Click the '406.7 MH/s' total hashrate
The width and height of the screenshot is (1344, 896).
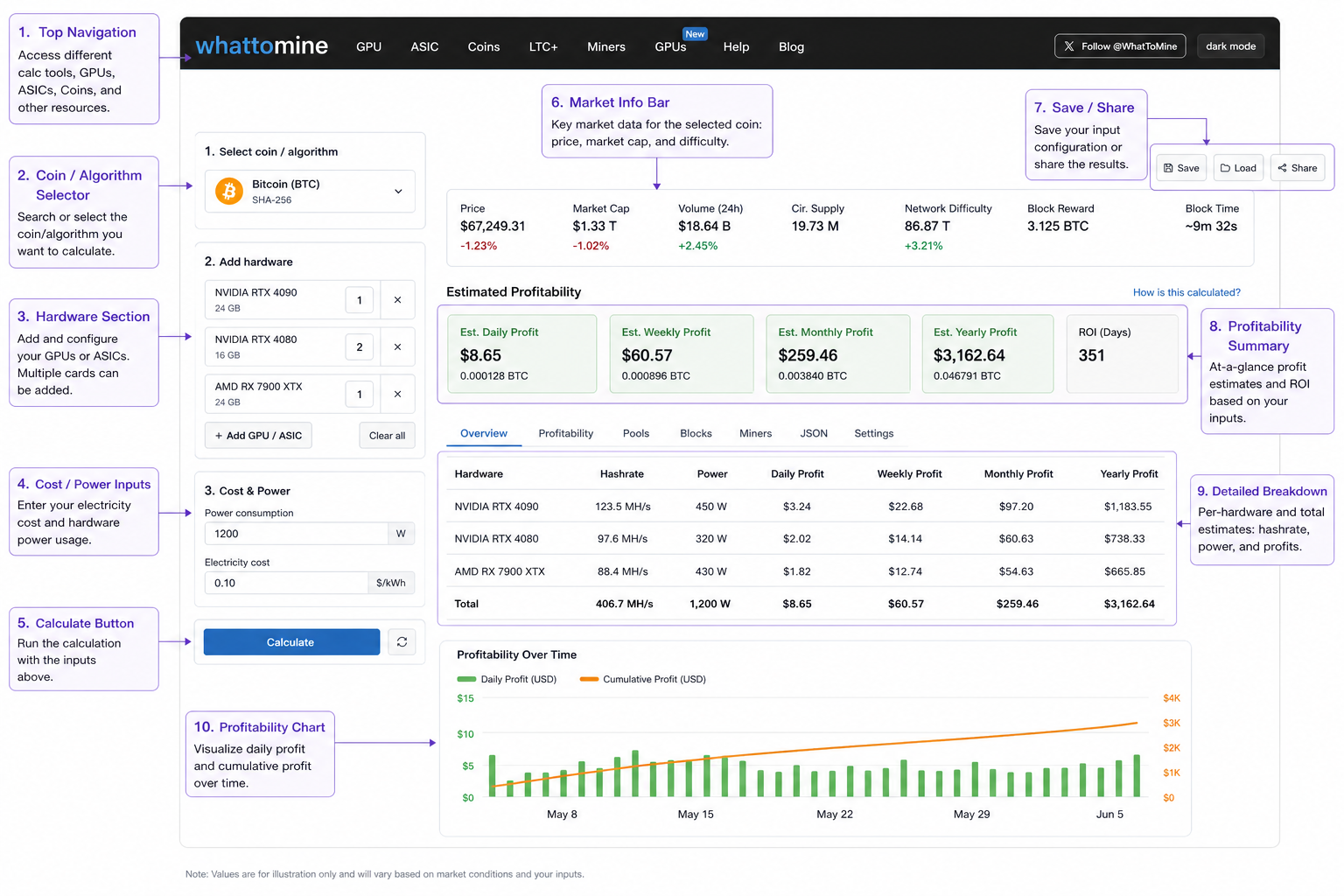625,604
